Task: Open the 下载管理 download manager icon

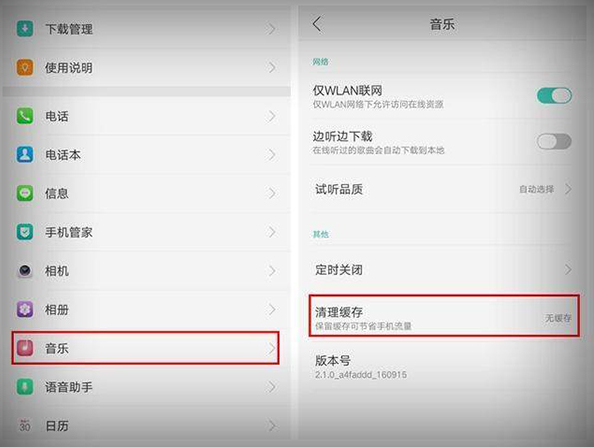Action: click(x=25, y=29)
